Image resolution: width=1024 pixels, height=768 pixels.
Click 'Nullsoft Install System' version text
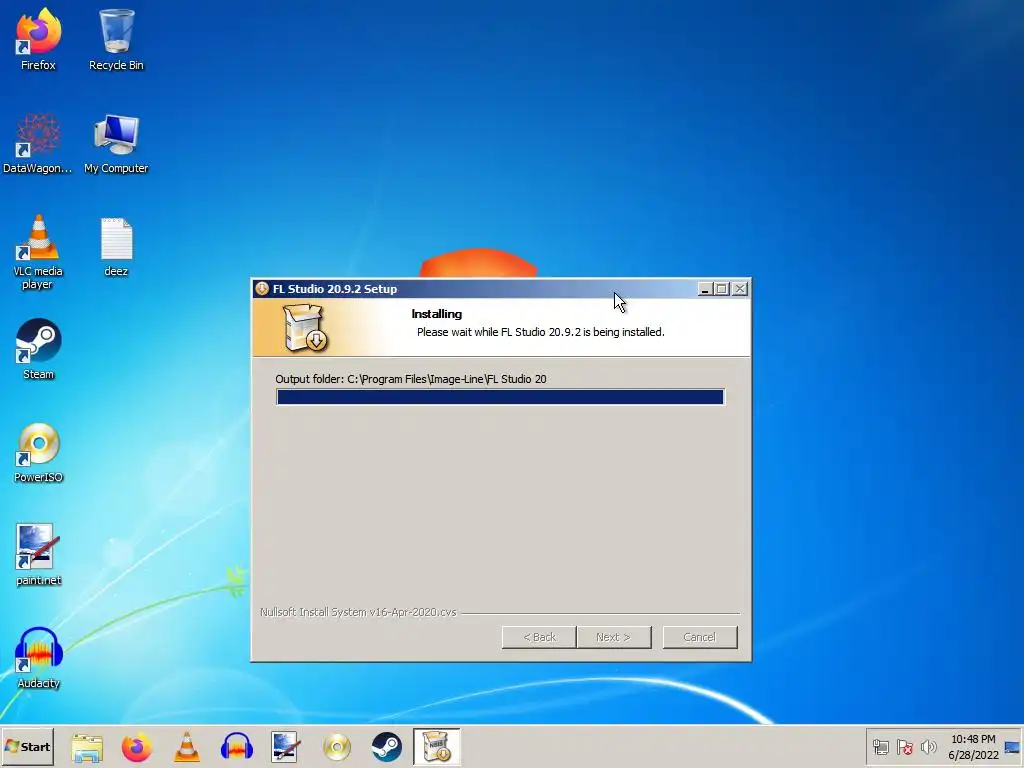358,613
